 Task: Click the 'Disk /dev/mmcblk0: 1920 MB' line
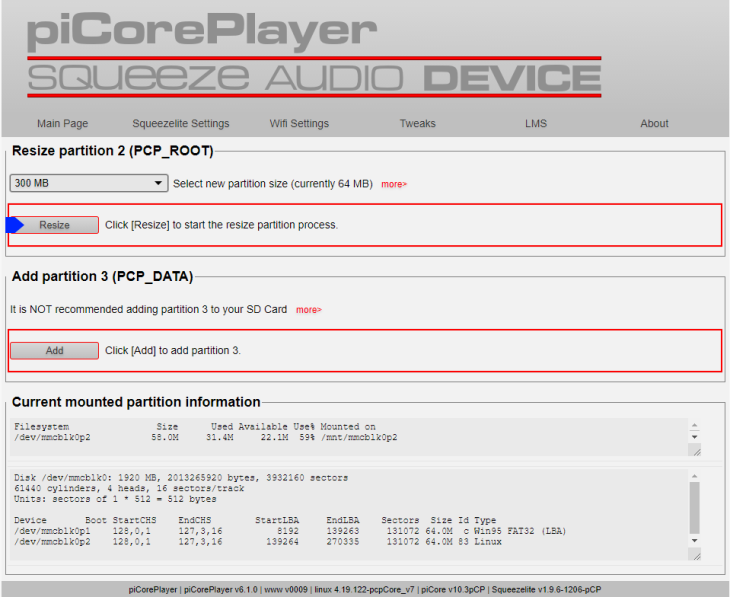coord(181,478)
